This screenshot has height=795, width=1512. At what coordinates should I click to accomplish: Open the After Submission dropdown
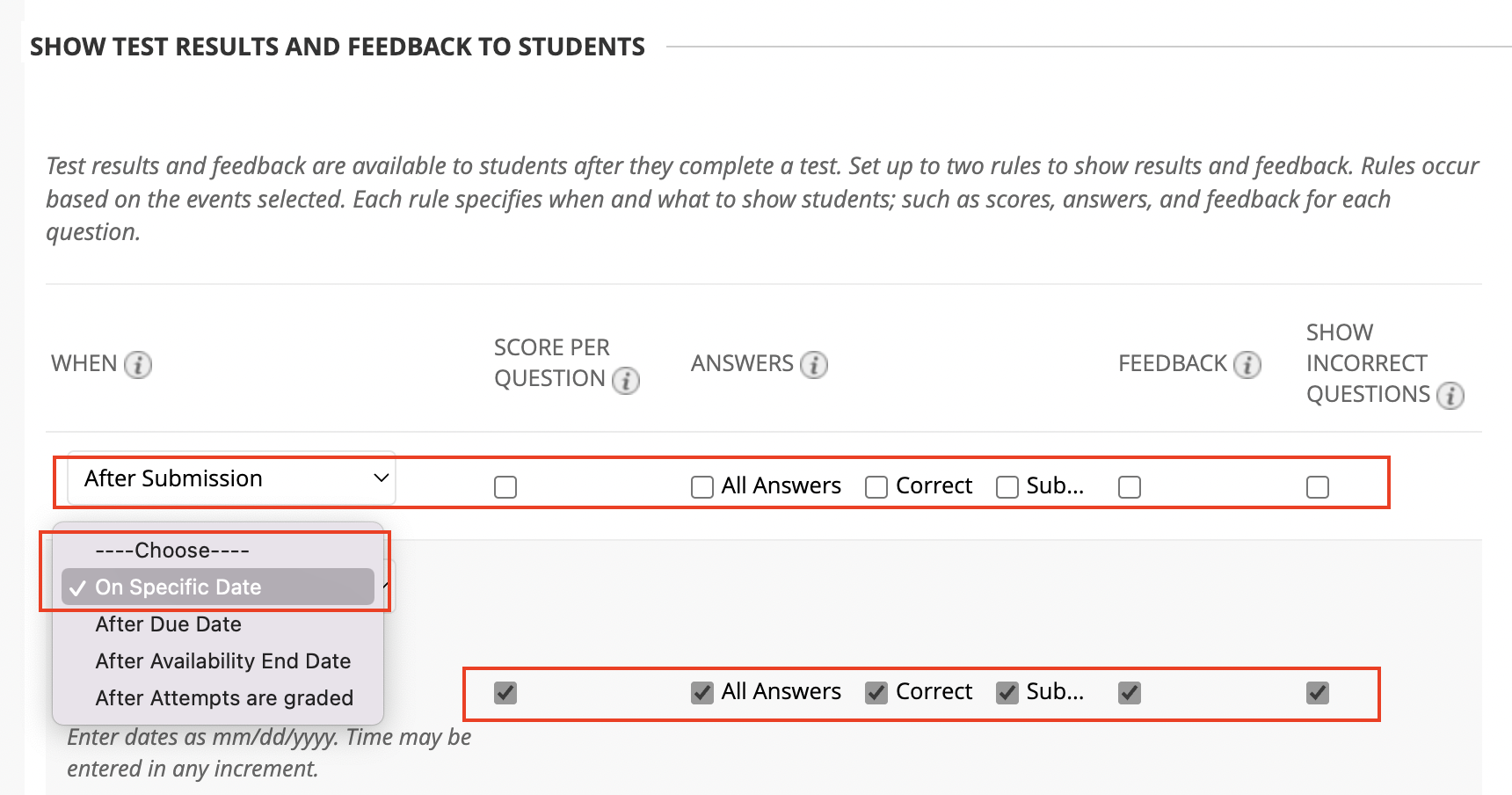tap(232, 478)
